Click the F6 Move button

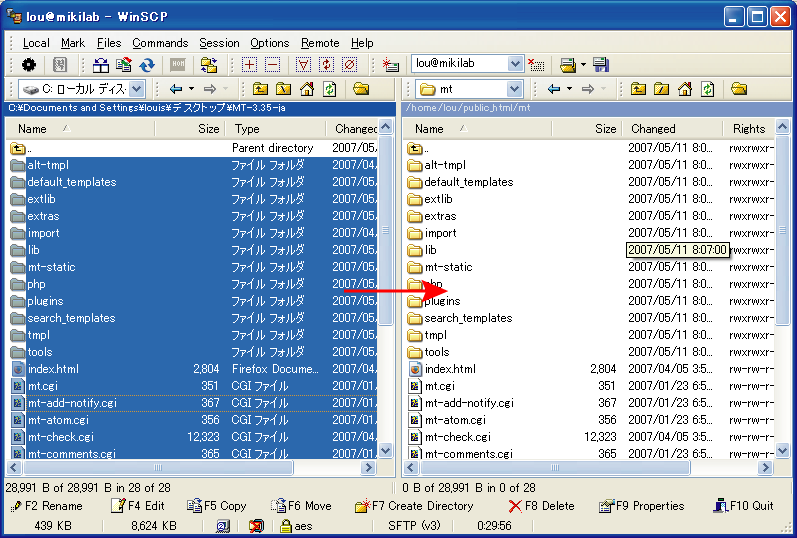pyautogui.click(x=301, y=506)
